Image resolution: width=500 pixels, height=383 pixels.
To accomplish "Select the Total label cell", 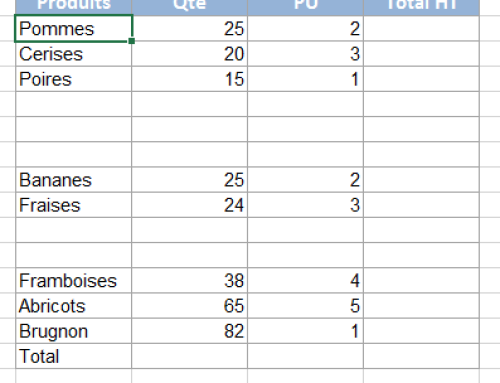I will 73,356.
